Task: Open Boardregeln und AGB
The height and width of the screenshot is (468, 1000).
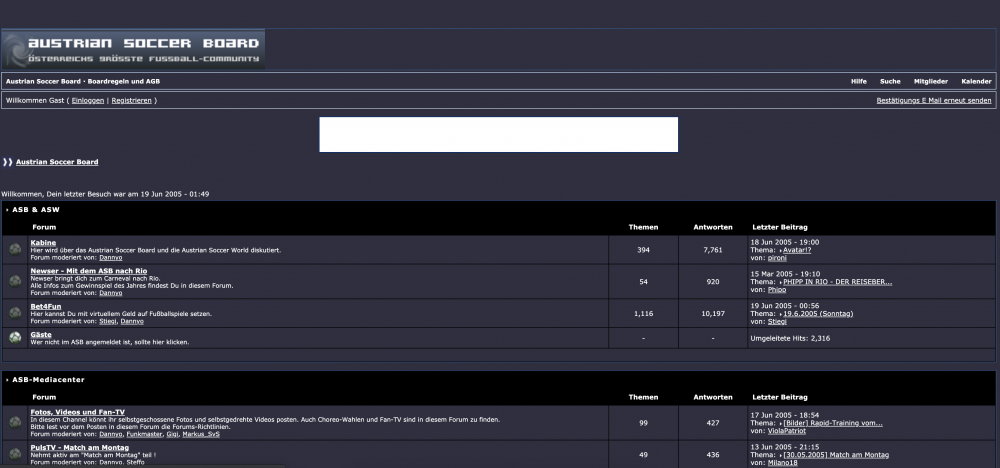Action: click(124, 82)
